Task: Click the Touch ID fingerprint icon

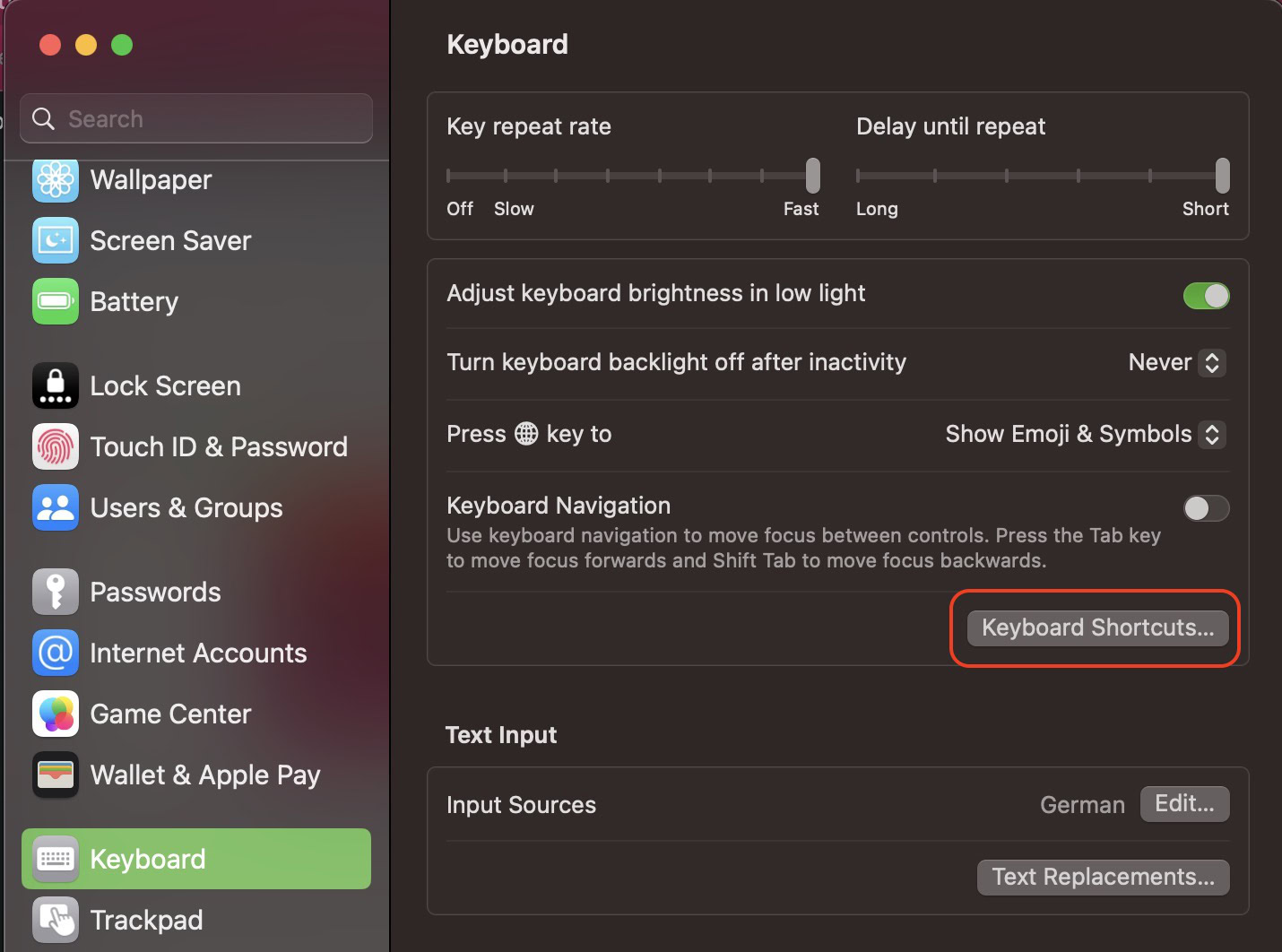Action: click(x=56, y=446)
